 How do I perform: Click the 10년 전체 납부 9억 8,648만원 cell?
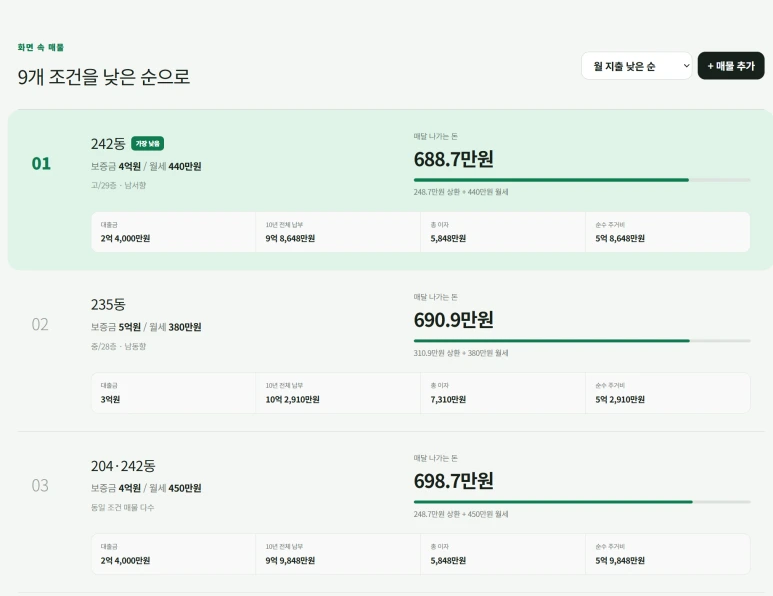pos(338,232)
